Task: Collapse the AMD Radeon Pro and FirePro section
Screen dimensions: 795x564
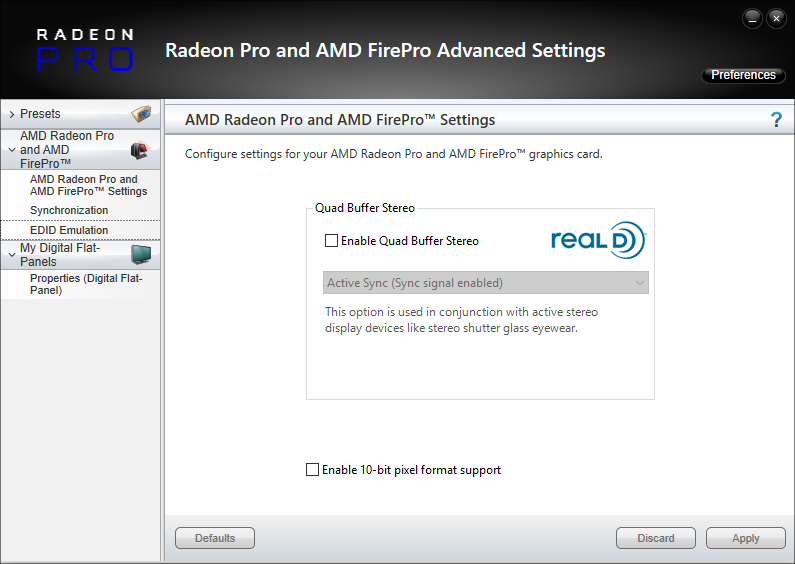Action: tap(11, 149)
